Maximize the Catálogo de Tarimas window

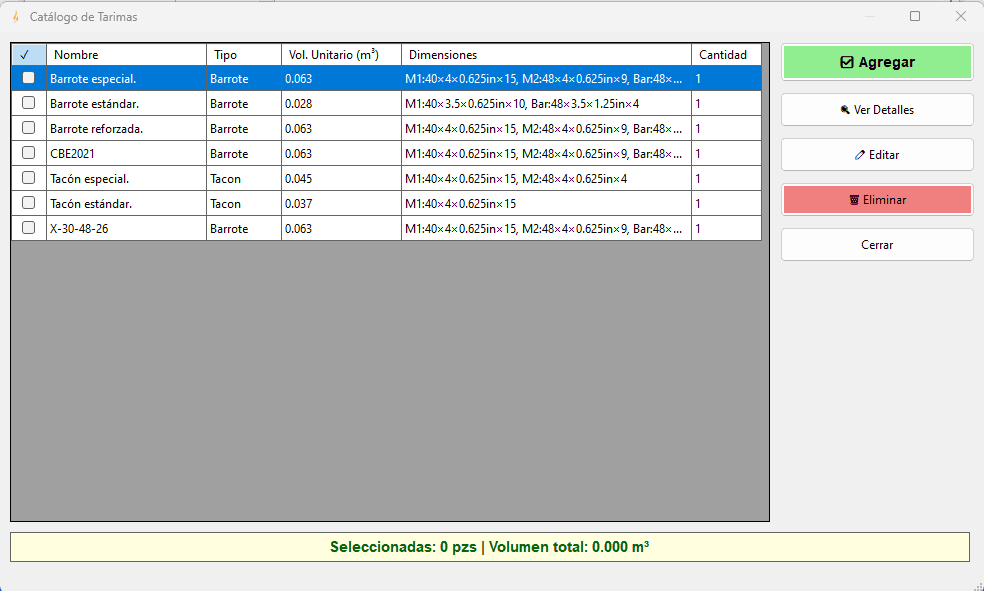coord(915,16)
